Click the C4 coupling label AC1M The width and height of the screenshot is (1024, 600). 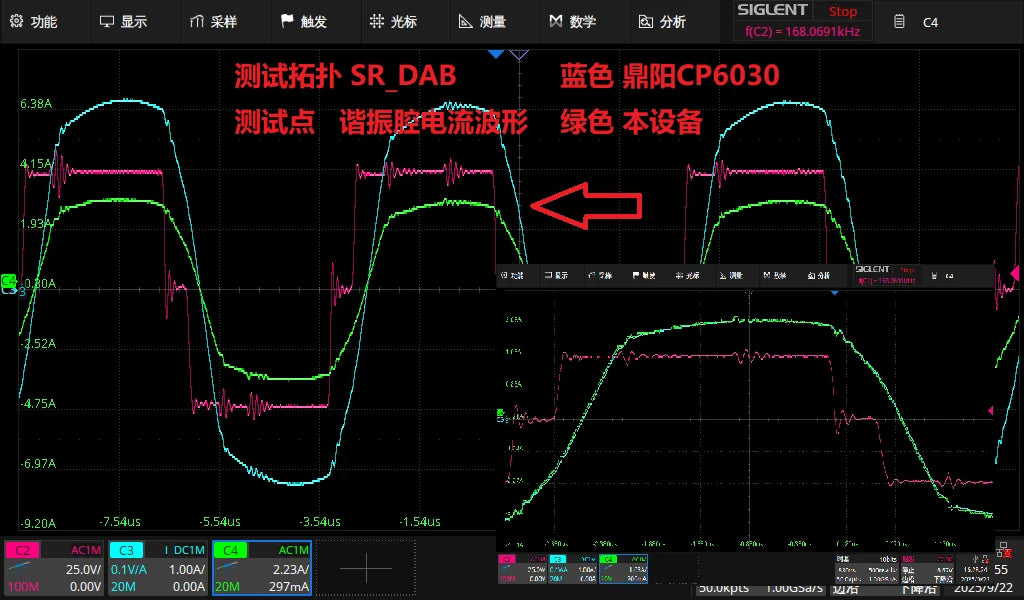pos(293,550)
